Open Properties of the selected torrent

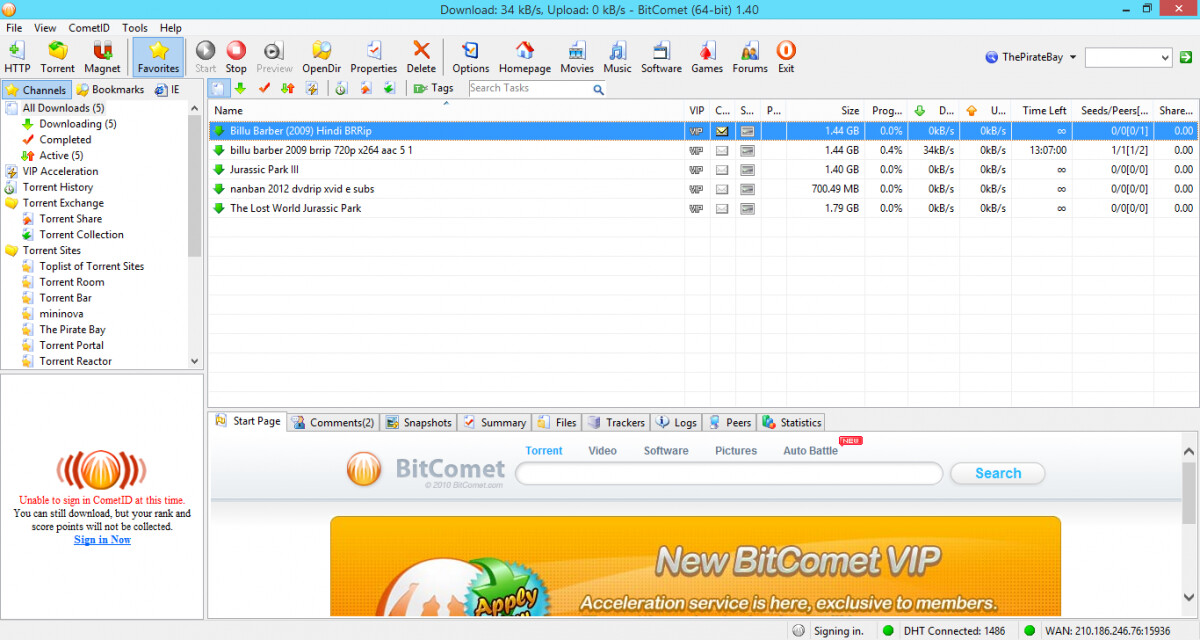[x=373, y=56]
